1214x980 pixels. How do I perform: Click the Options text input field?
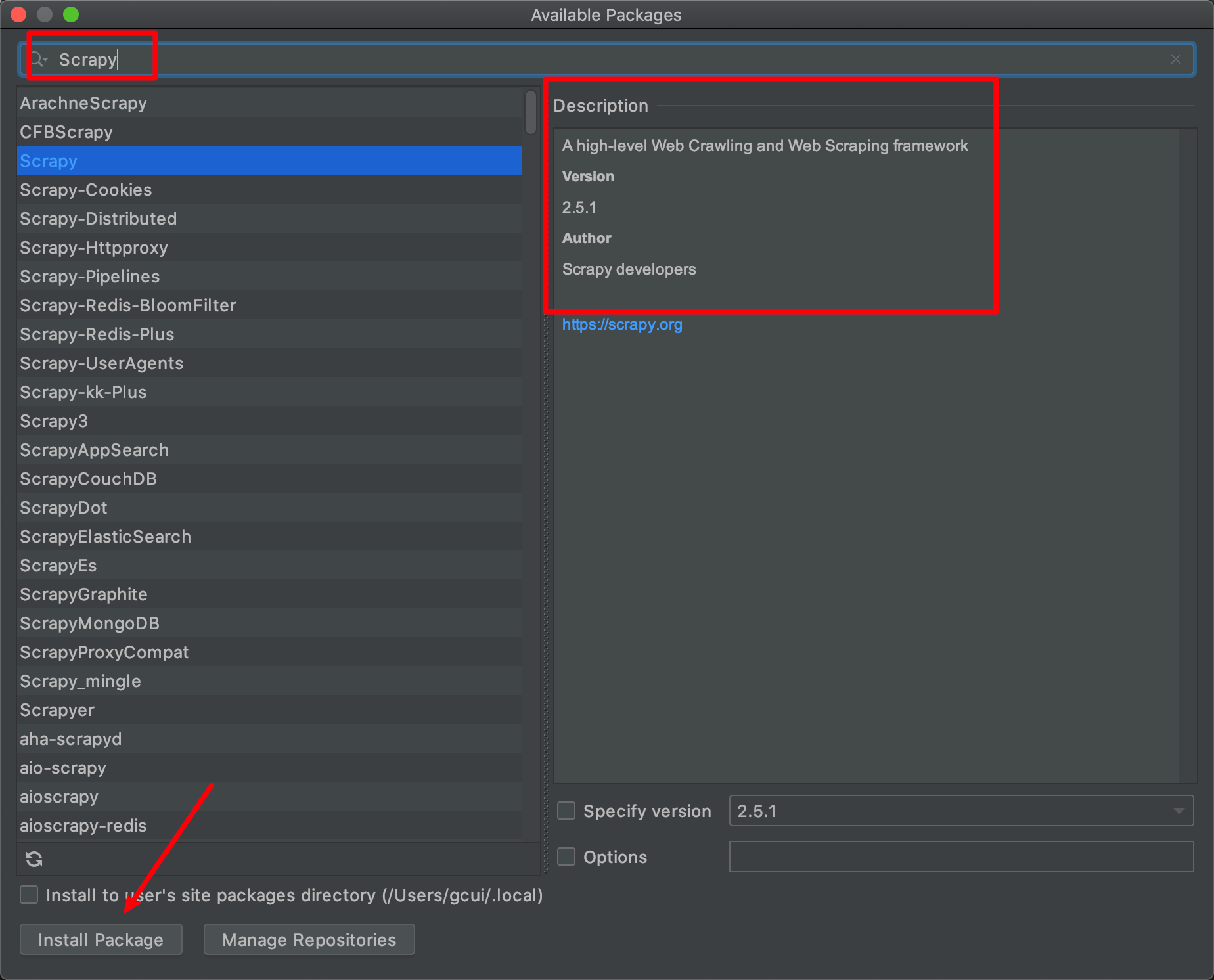coord(961,857)
